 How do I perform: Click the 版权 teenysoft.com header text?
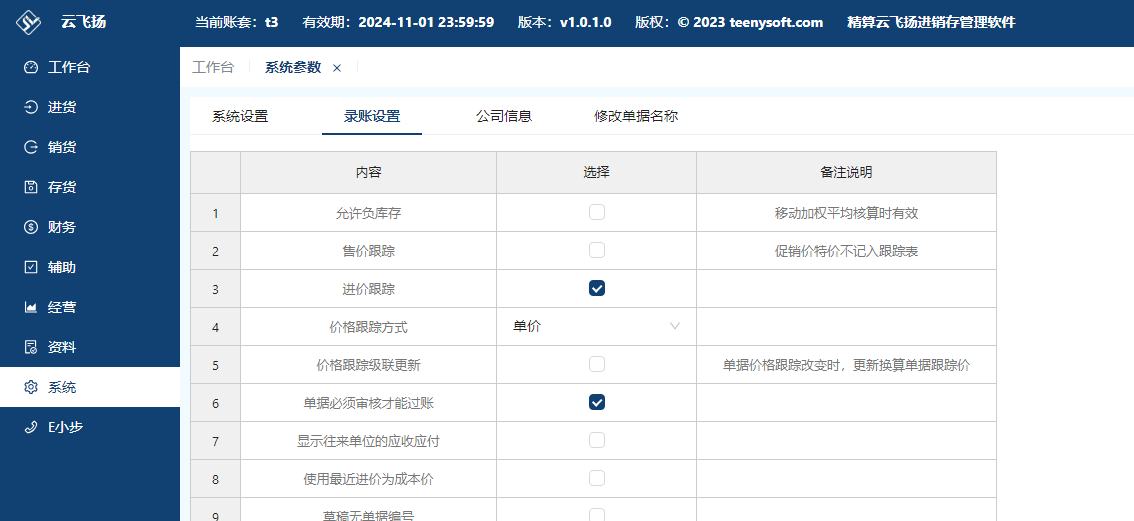pyautogui.click(x=729, y=22)
